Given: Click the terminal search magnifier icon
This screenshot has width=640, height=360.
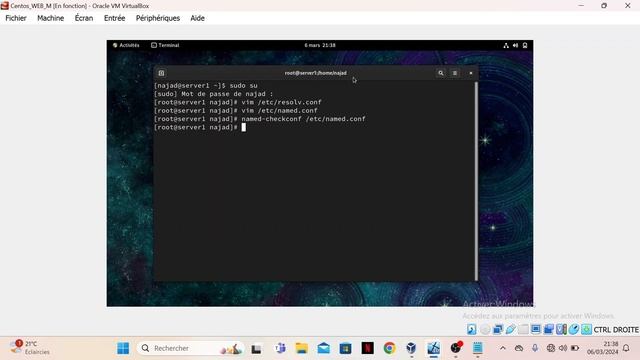Looking at the screenshot, I should point(441,73).
